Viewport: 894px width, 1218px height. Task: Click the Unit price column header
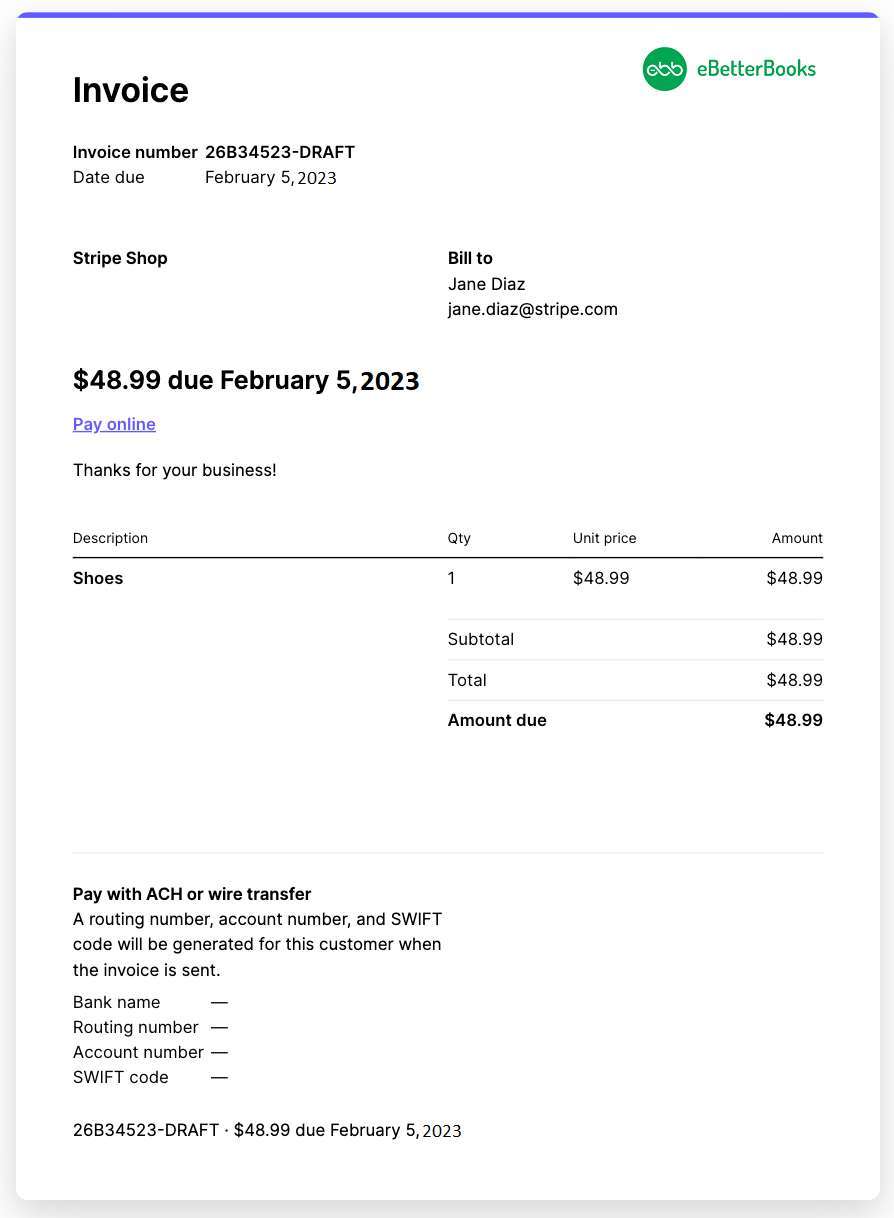[x=605, y=538]
